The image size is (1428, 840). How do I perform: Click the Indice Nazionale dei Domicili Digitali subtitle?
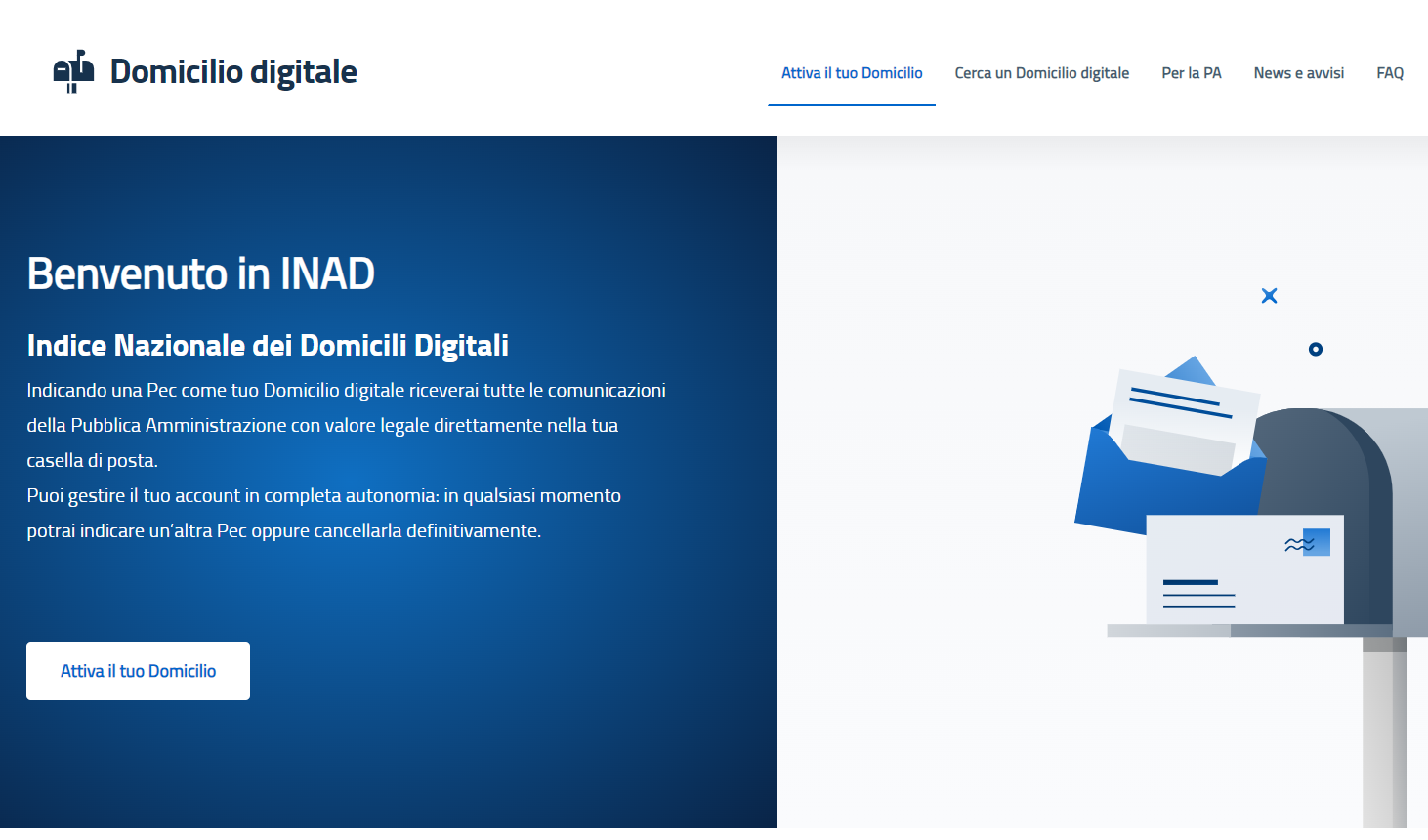(x=268, y=345)
